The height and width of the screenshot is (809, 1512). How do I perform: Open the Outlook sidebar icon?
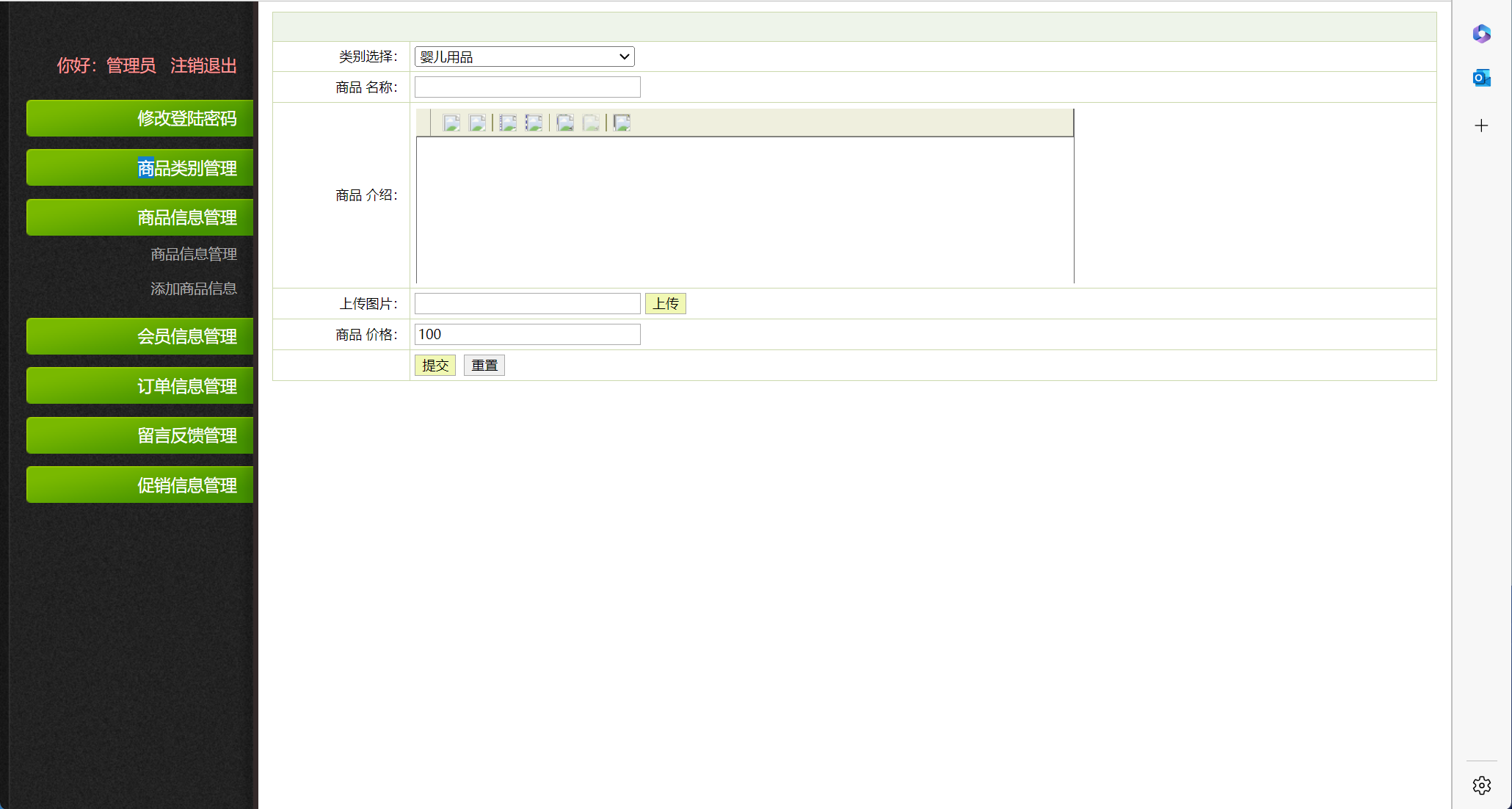[x=1481, y=78]
